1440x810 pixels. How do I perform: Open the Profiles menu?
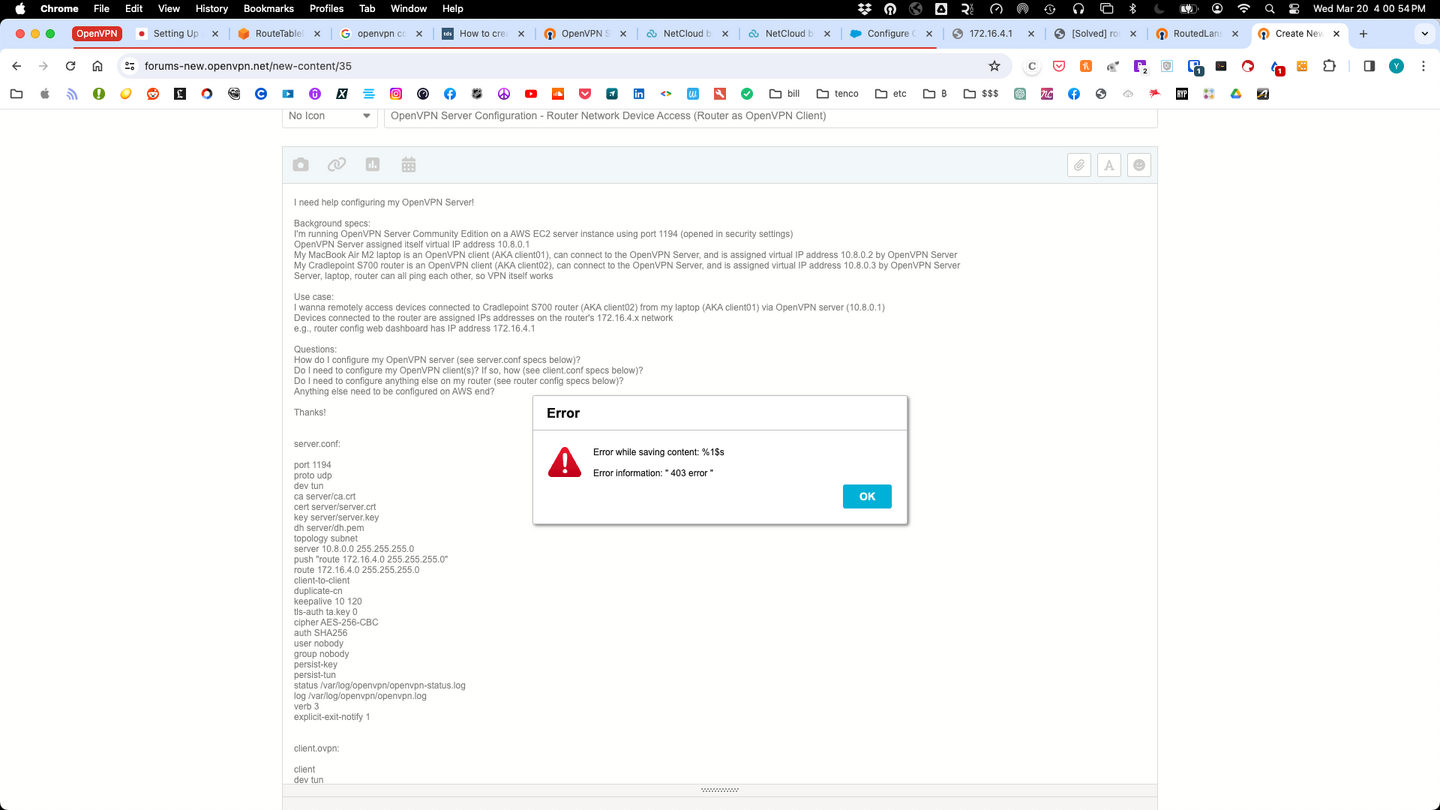tap(326, 8)
